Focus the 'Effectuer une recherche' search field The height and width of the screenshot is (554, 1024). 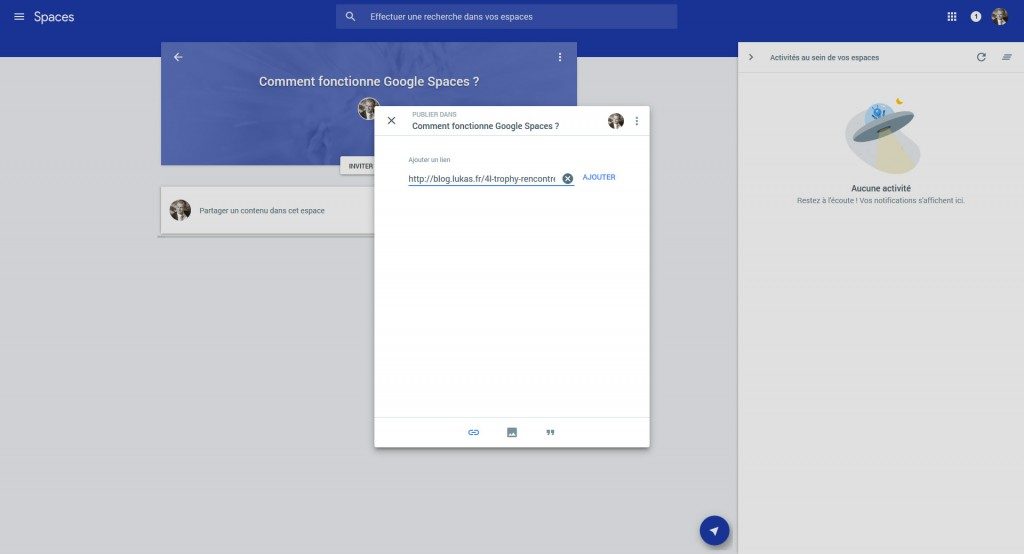506,16
